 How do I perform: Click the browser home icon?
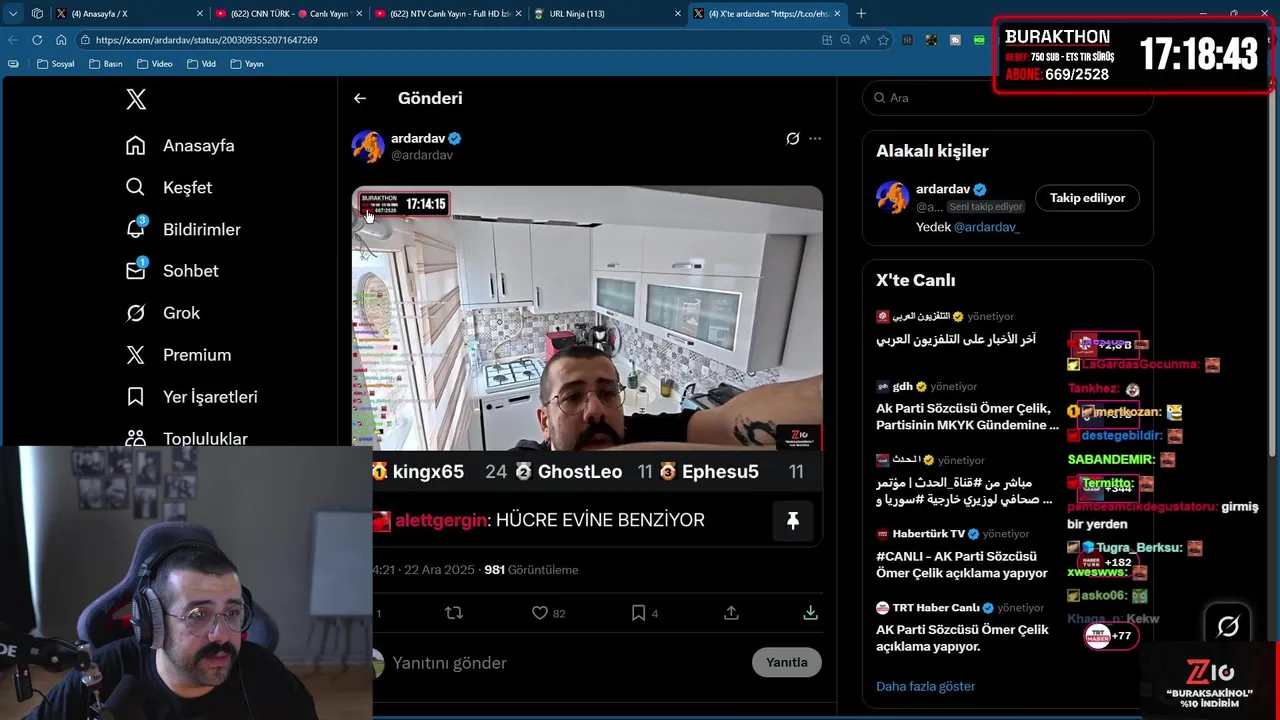pyautogui.click(x=61, y=40)
